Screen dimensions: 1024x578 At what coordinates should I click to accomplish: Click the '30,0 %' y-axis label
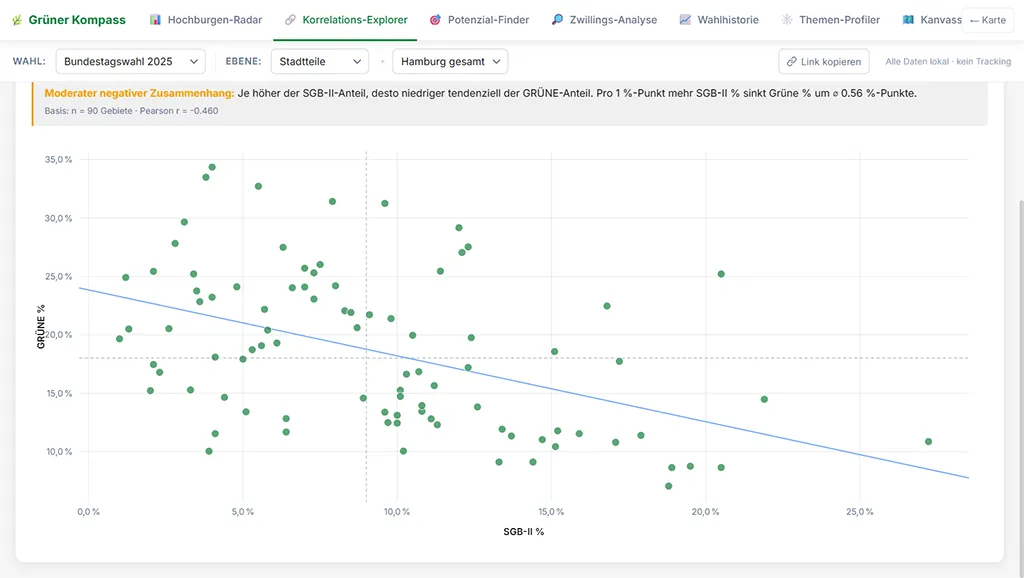(x=58, y=218)
